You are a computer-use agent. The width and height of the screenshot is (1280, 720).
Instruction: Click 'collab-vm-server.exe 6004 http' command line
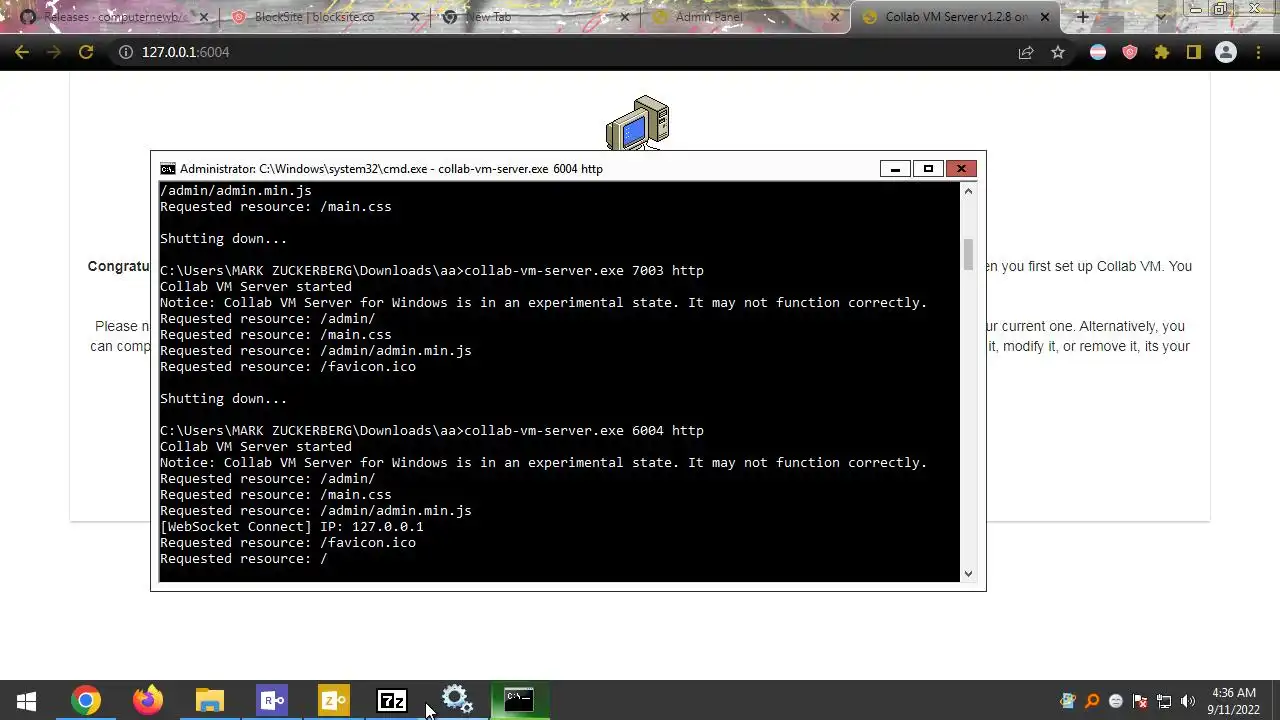point(584,431)
